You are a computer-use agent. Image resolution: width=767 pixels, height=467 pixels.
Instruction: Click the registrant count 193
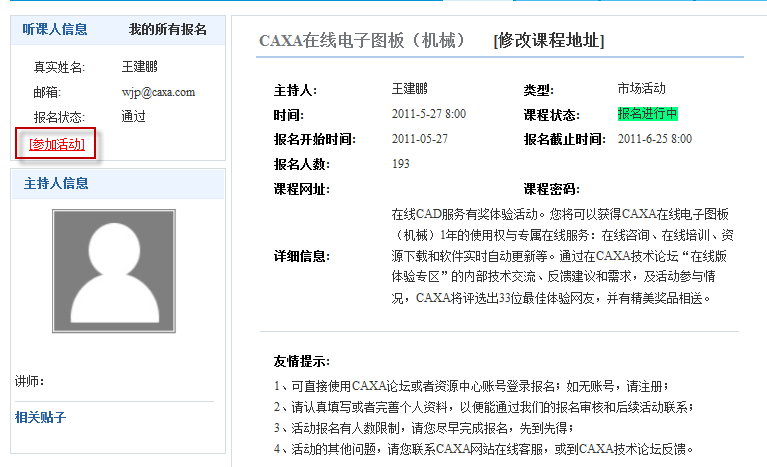(401, 164)
